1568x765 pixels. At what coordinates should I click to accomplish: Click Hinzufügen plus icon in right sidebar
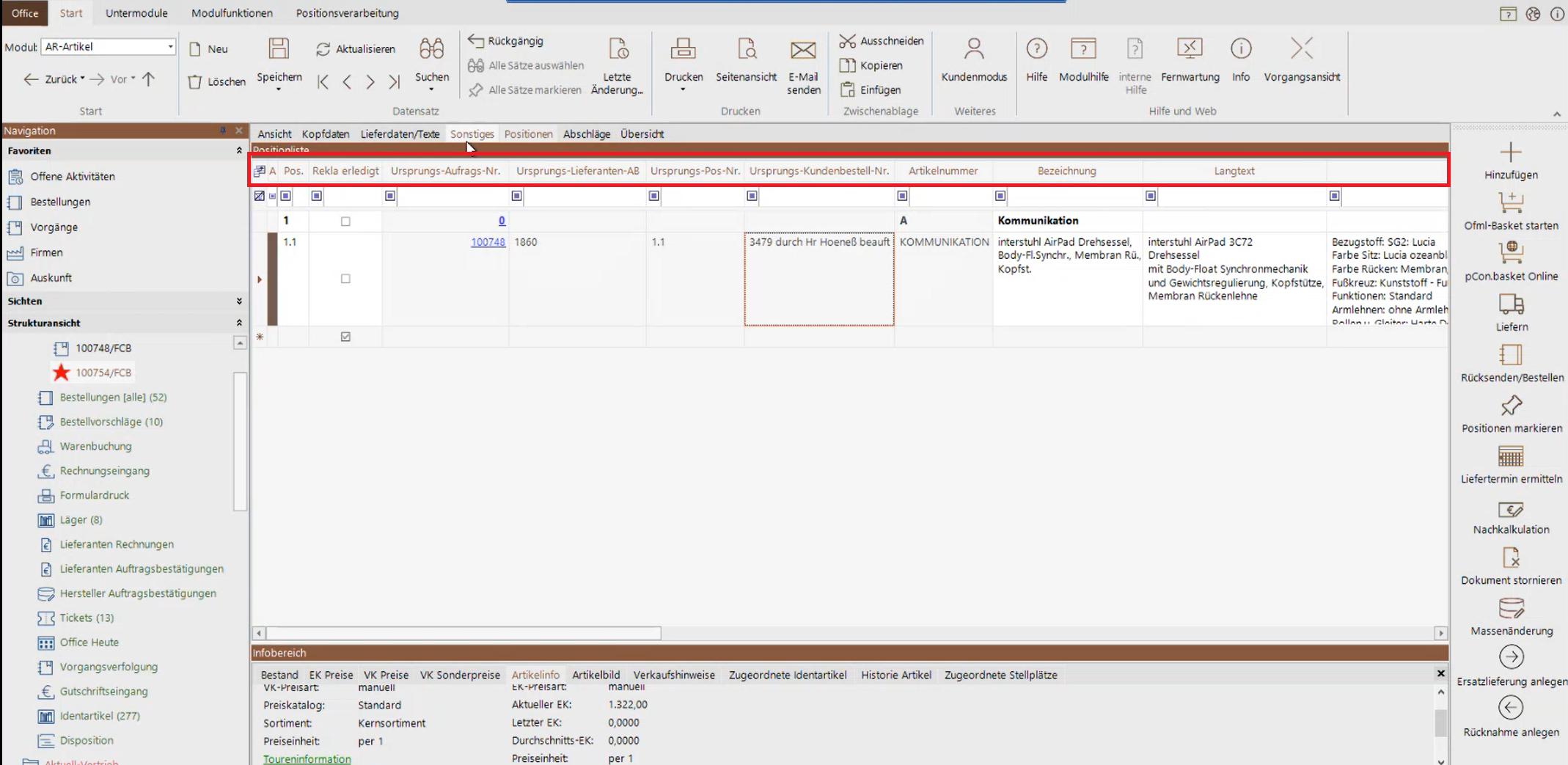click(x=1511, y=153)
